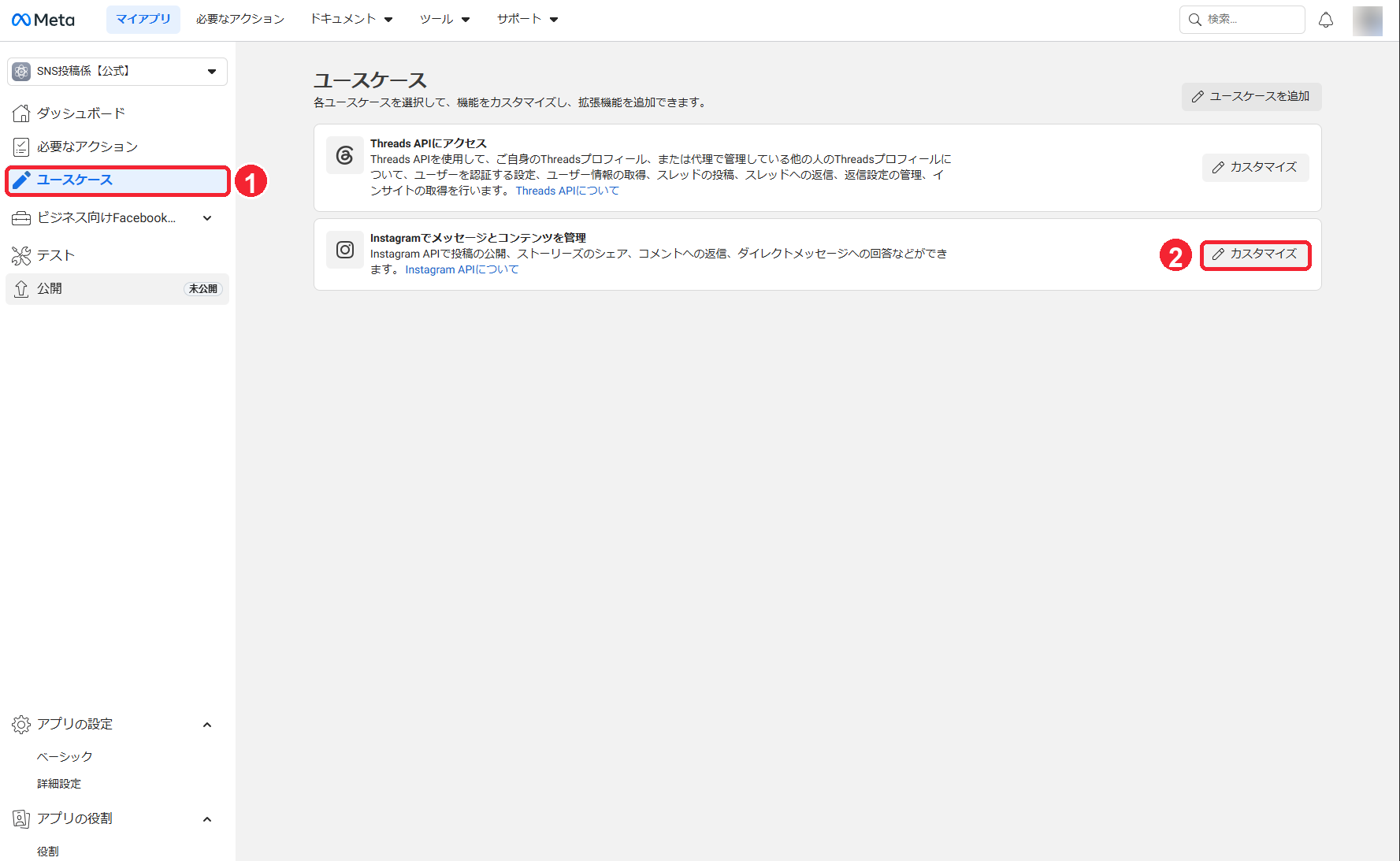
Task: Click the Instagram logo icon
Action: point(345,250)
